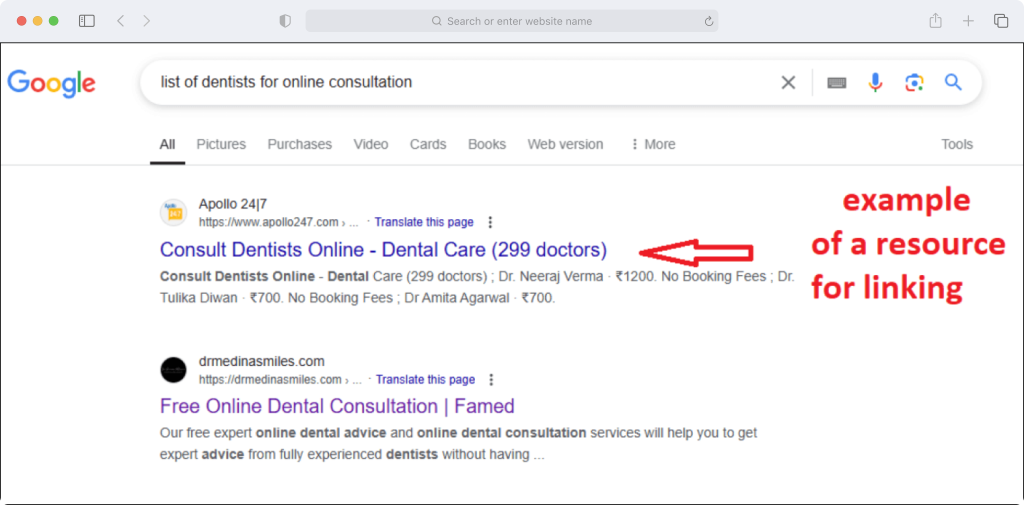
Task: Add a new tab with plus icon
Action: pyautogui.click(x=968, y=21)
